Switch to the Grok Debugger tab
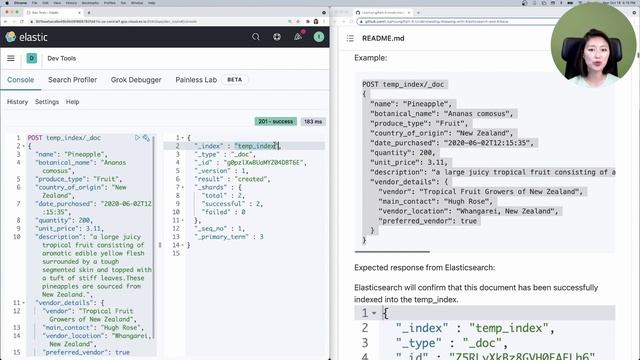This screenshot has width=640, height=360. coord(136,80)
